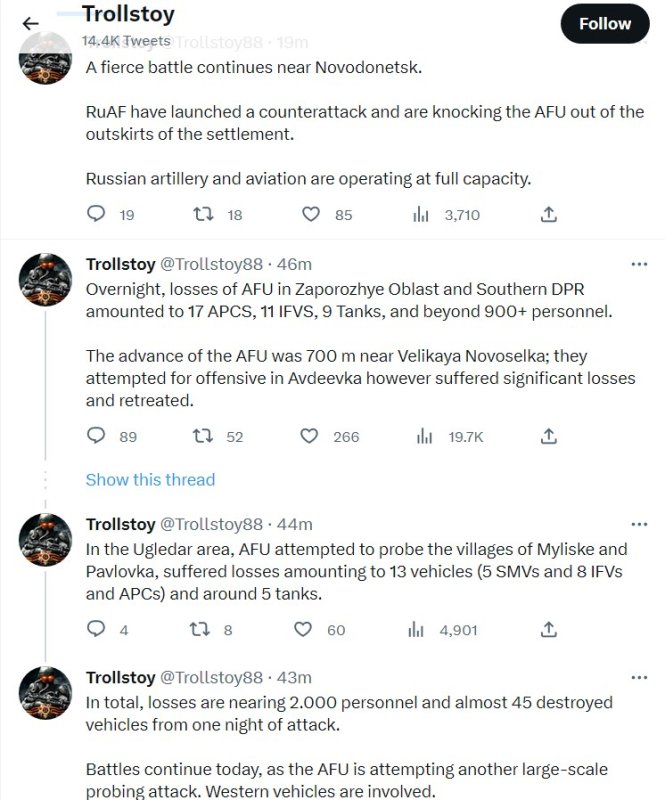The width and height of the screenshot is (665, 800).
Task: Retweet the tweet with 52 retweets
Action: pos(202,436)
